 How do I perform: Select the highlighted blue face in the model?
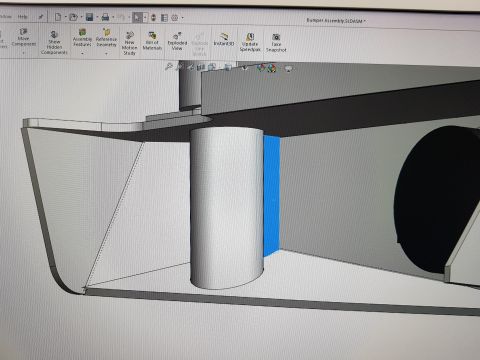coord(272,195)
